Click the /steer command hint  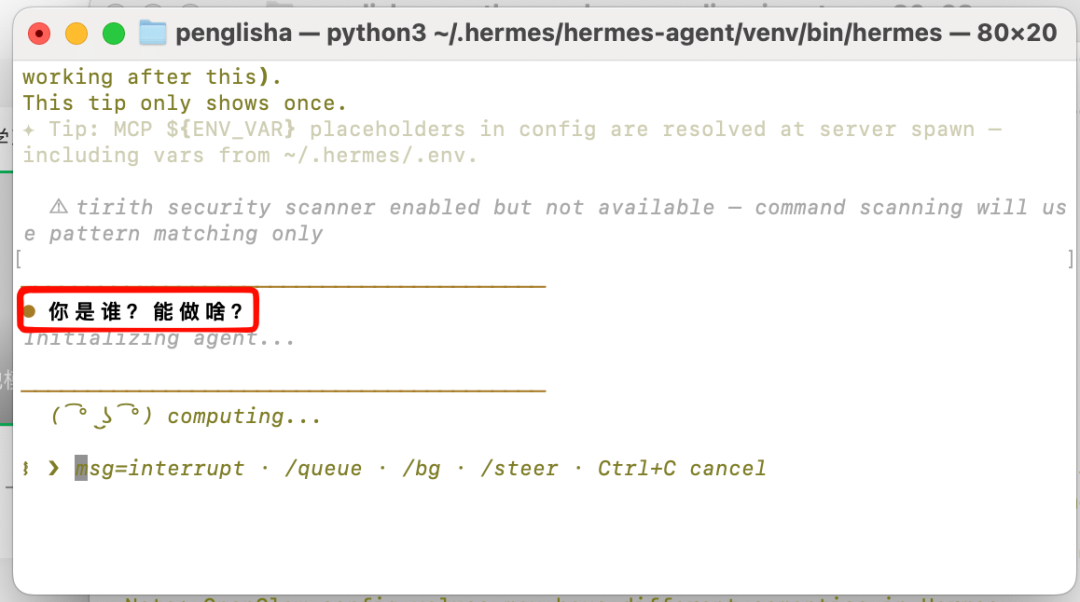click(519, 469)
